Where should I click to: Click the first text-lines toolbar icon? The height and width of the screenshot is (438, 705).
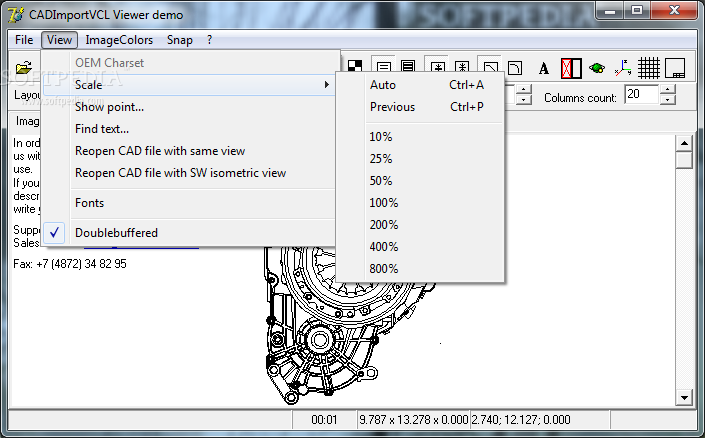point(384,66)
